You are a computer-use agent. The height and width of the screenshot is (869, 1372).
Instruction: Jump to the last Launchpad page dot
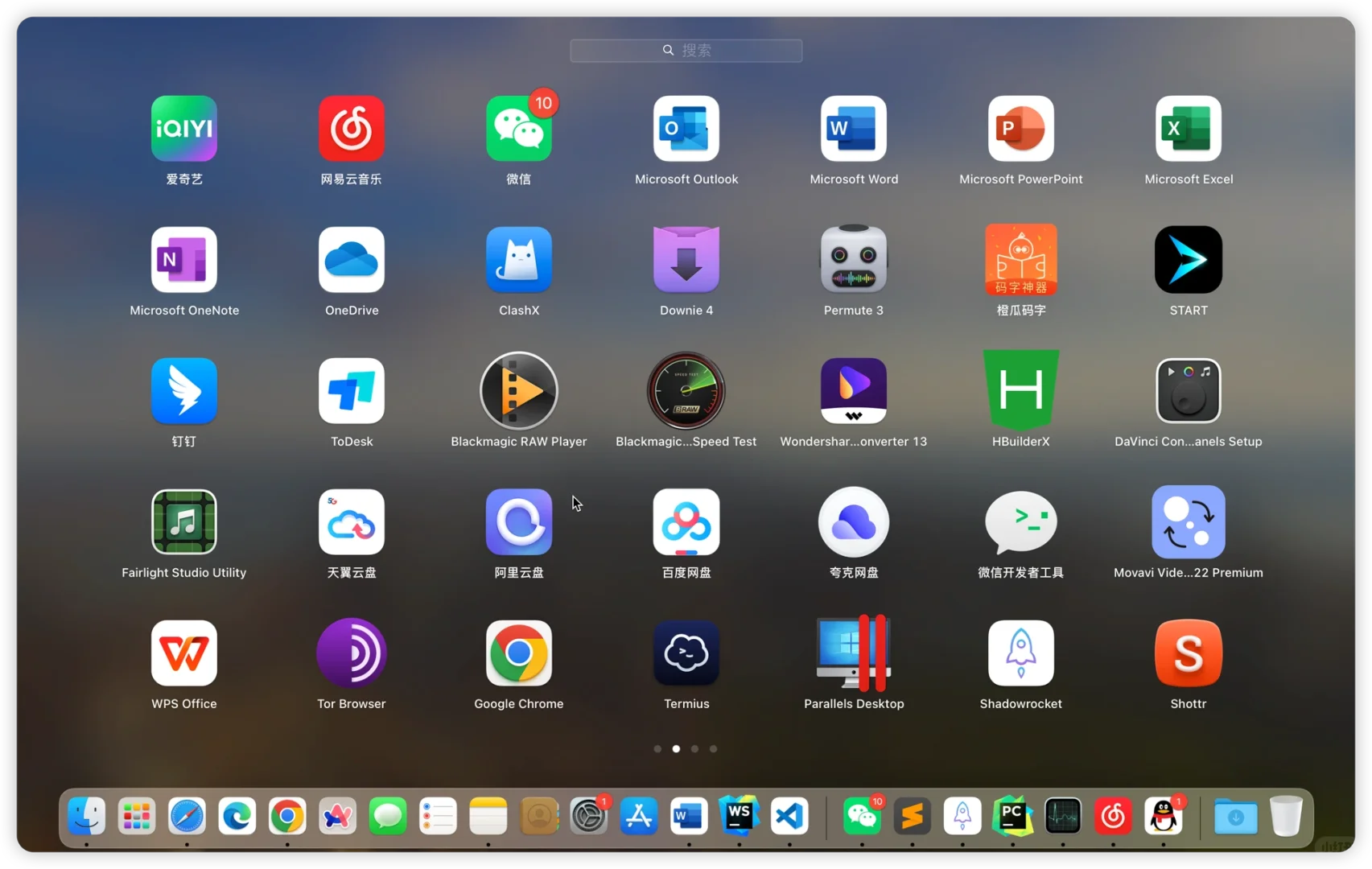pyautogui.click(x=713, y=749)
